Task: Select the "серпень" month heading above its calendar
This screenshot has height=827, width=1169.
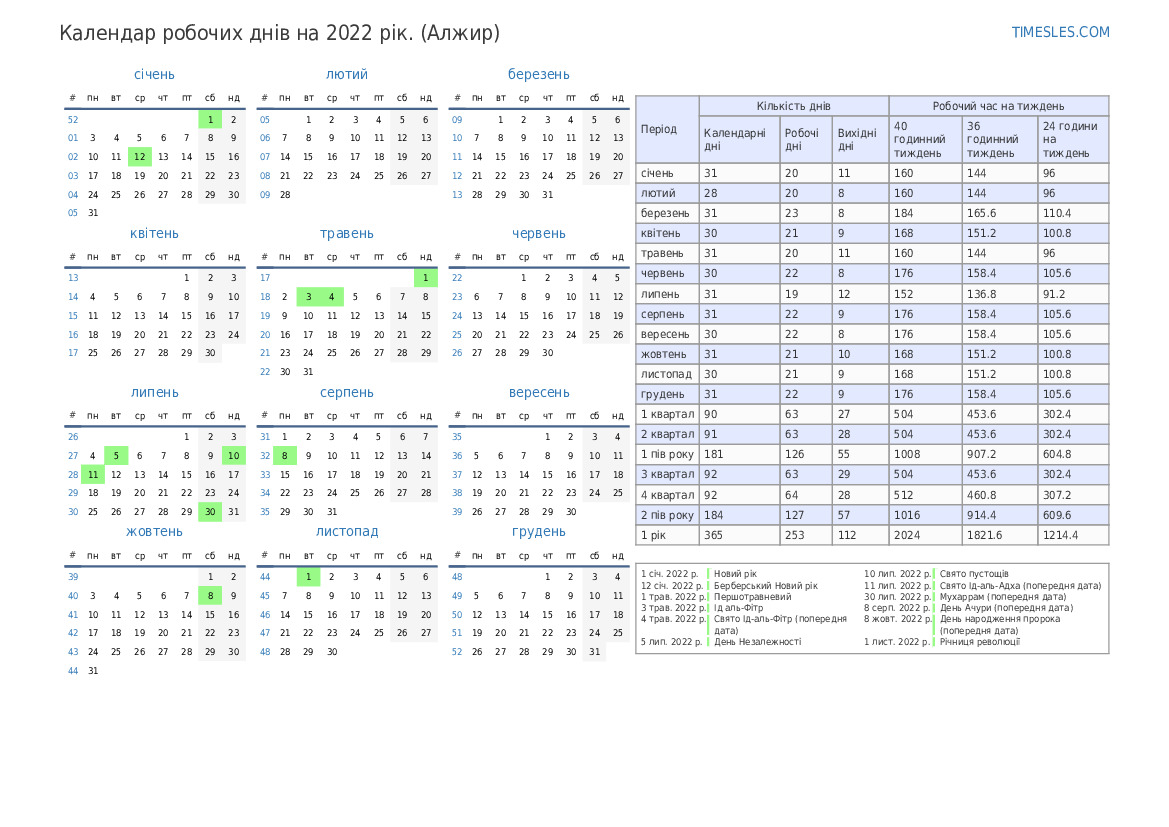Action: (347, 392)
